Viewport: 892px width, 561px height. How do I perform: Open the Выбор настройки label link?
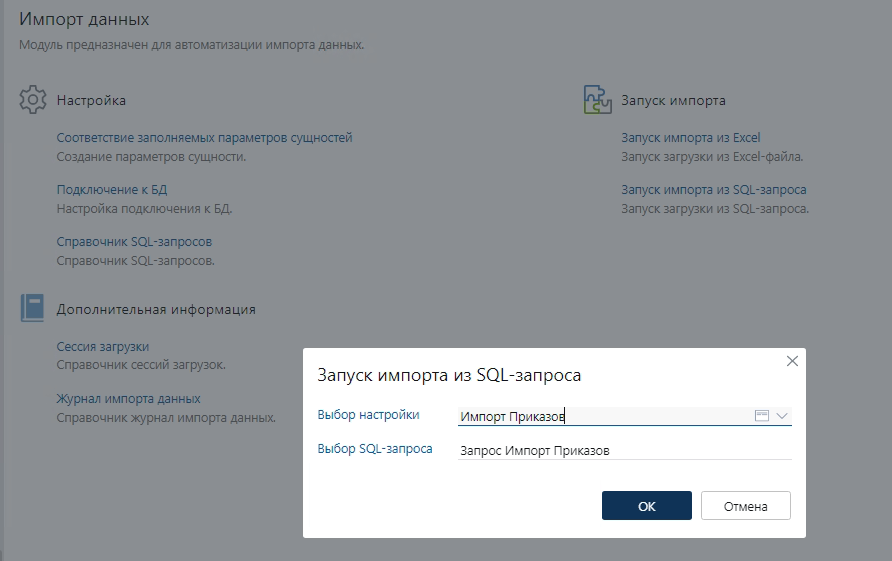point(368,415)
